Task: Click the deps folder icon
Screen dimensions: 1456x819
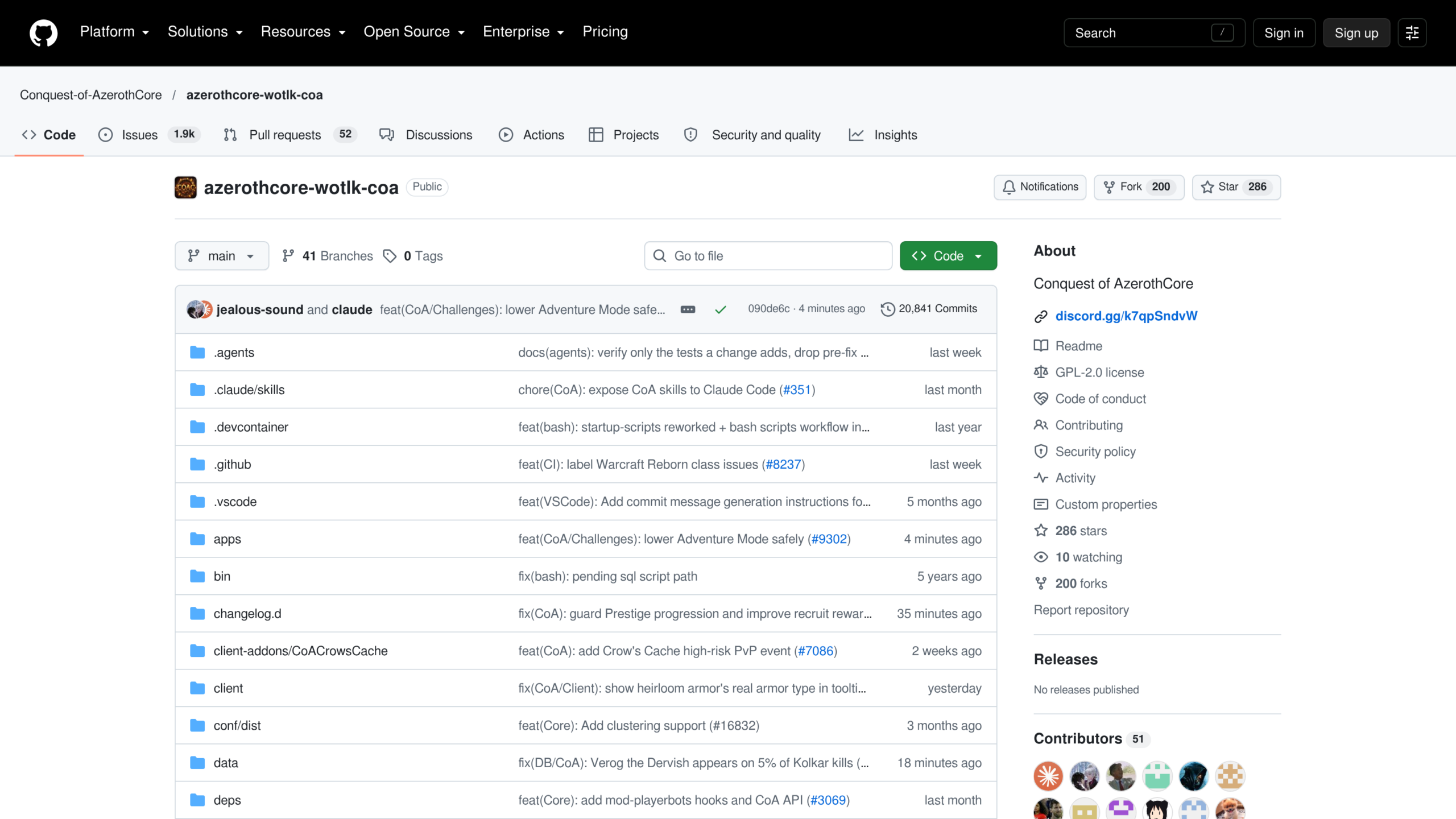Action: click(197, 800)
